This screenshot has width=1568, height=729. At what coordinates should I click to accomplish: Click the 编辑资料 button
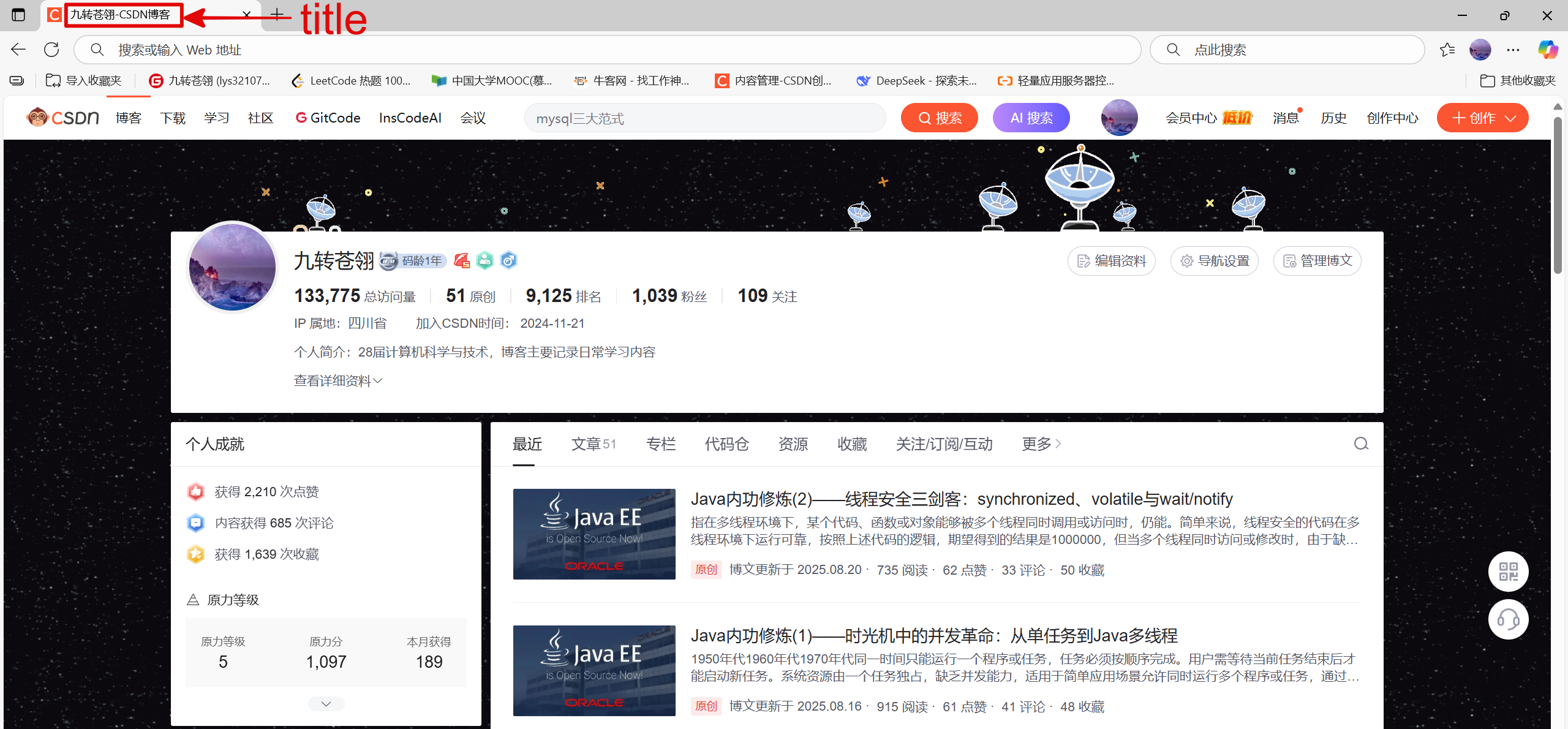1110,260
